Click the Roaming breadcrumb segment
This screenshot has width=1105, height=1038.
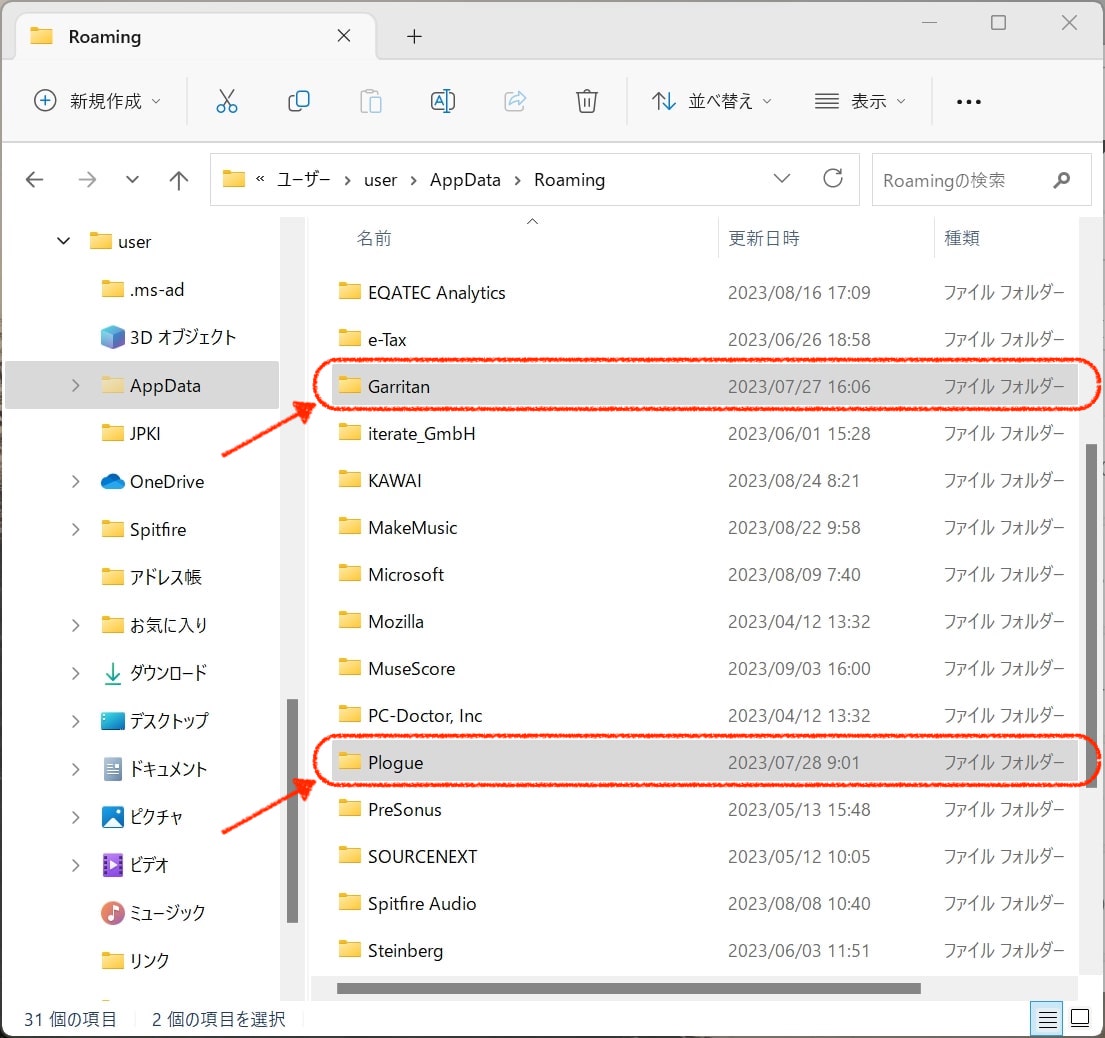[x=569, y=180]
